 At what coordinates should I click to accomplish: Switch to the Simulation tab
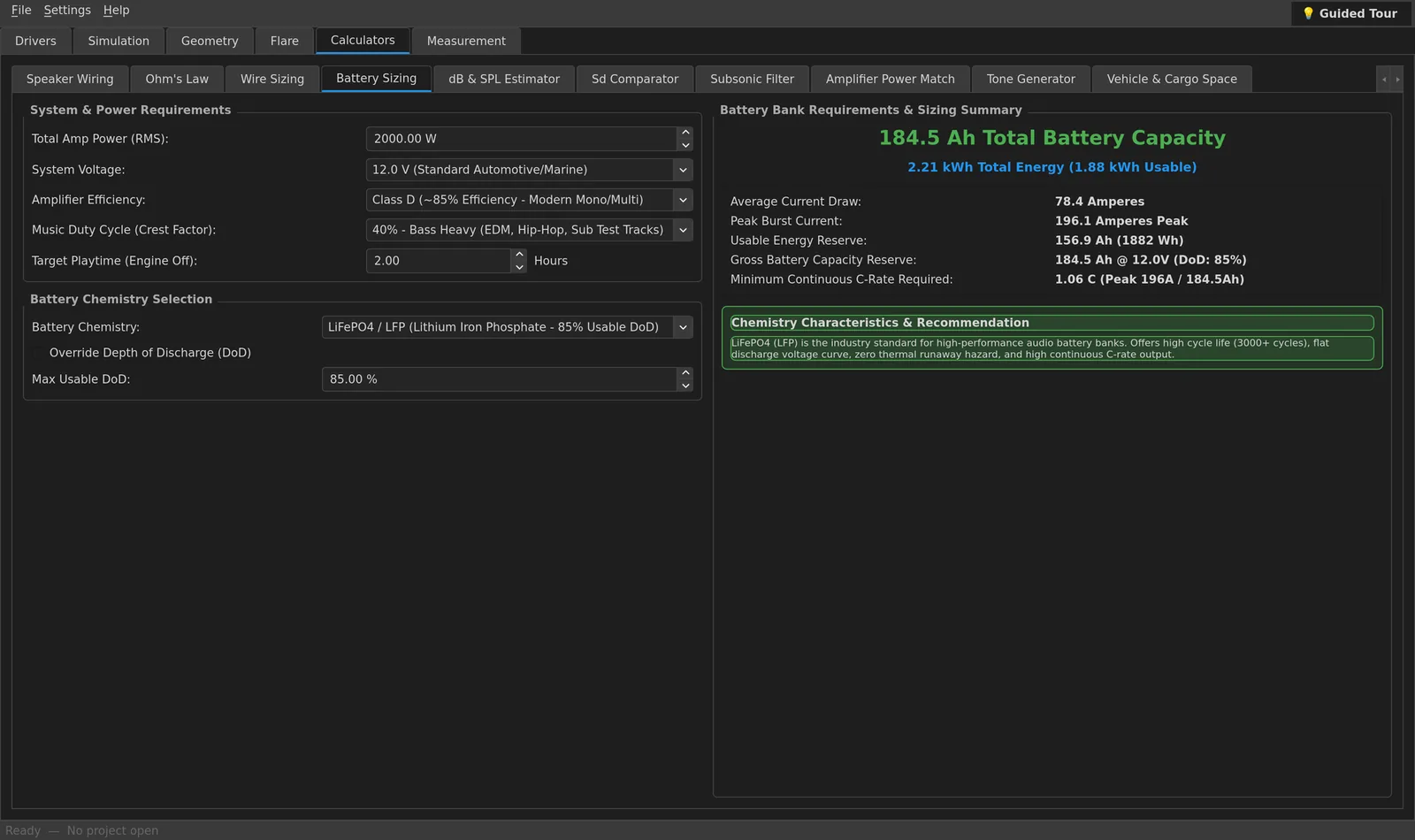click(119, 41)
